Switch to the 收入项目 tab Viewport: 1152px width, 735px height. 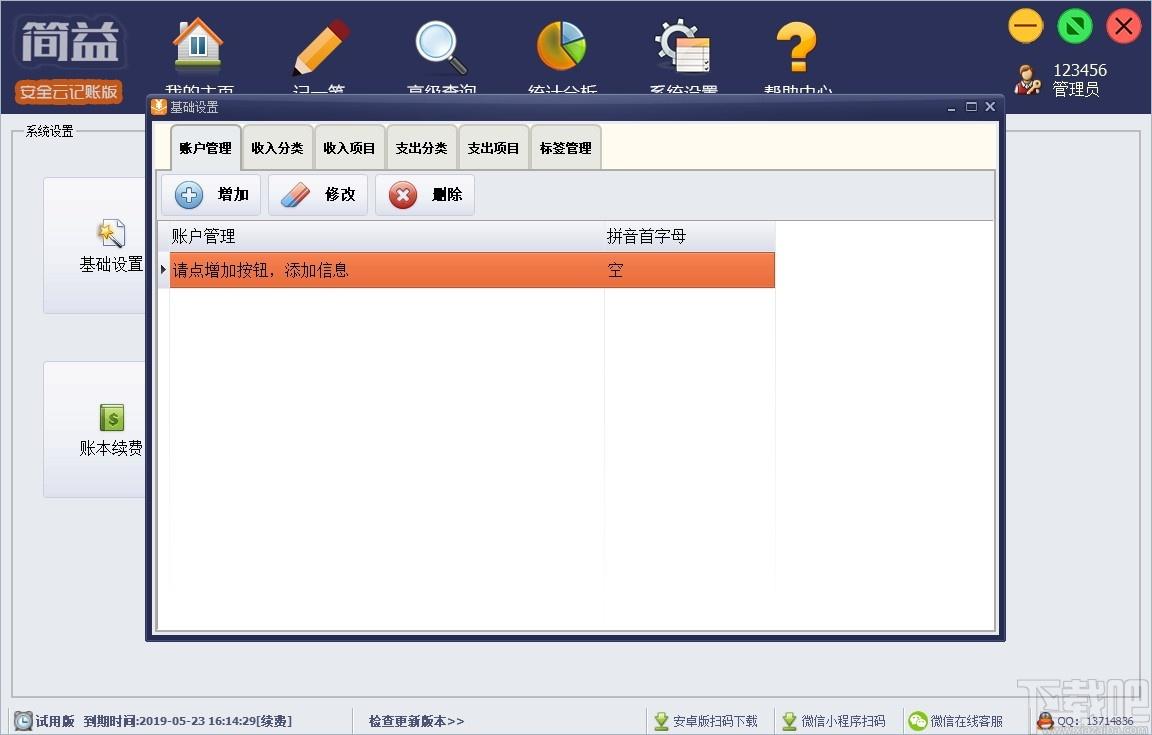(x=349, y=148)
